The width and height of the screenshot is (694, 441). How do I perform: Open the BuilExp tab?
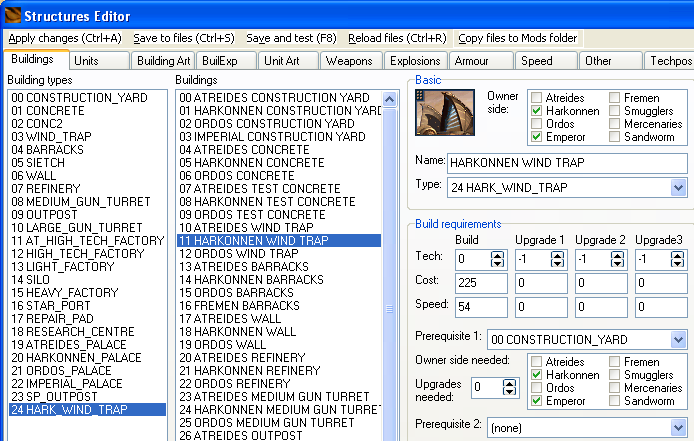[226, 61]
